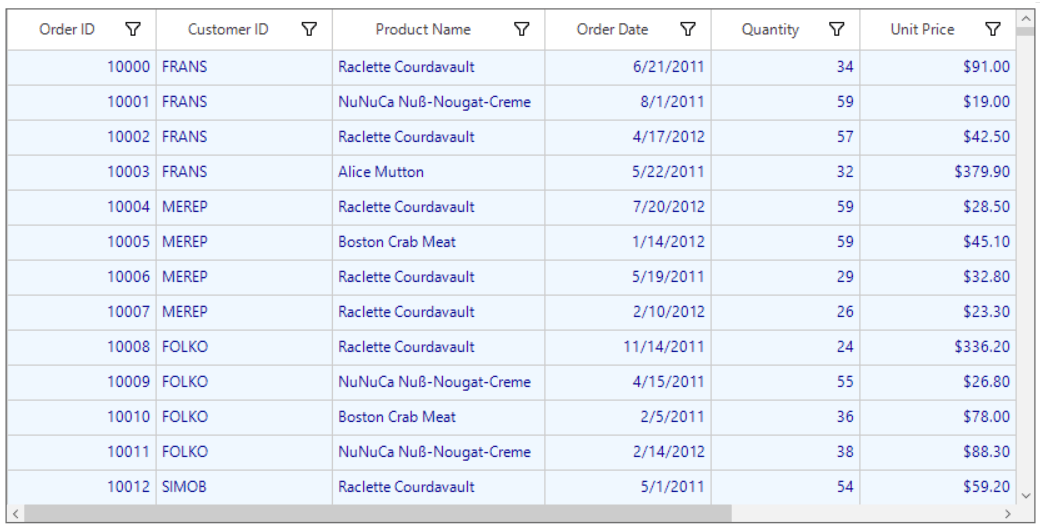This screenshot has height=530, width=1040.
Task: Select order date 2/5/2011
Action: pos(628,417)
